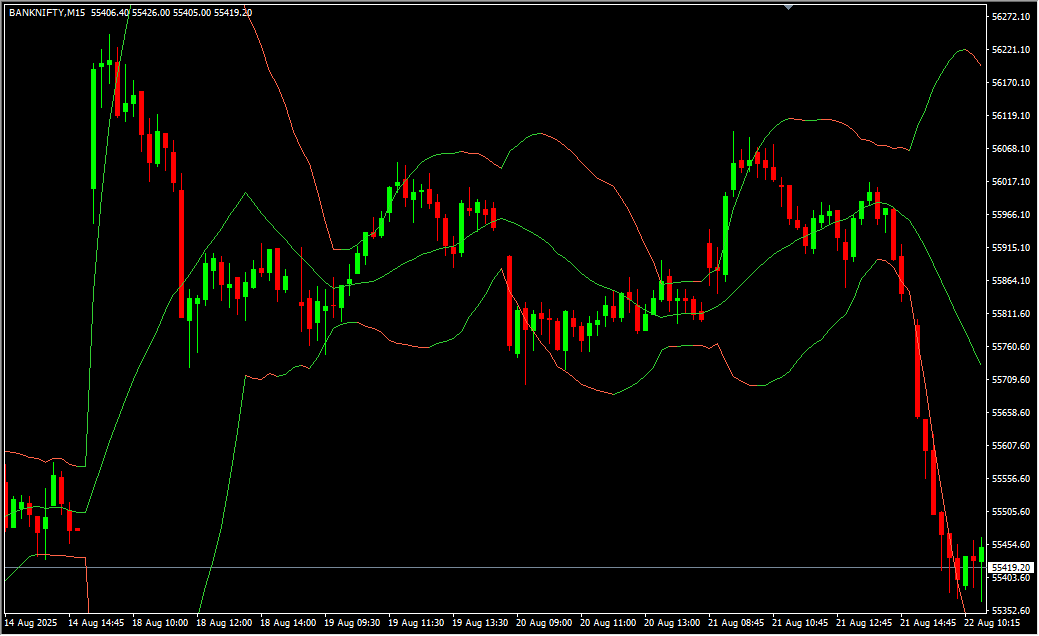
Task: Click the 55352.60 price axis label
Action: [x=1011, y=611]
